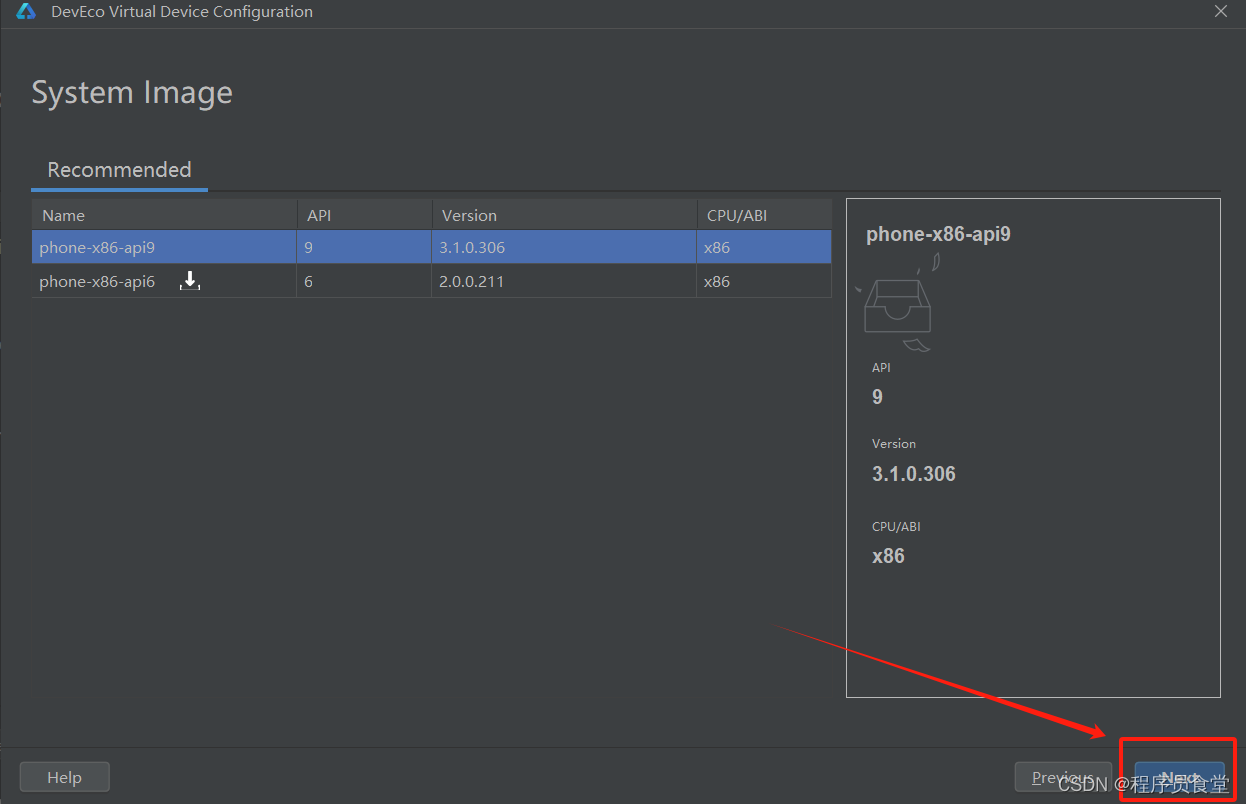This screenshot has width=1246, height=804.
Task: Proceed with the Next button
Action: (1179, 777)
